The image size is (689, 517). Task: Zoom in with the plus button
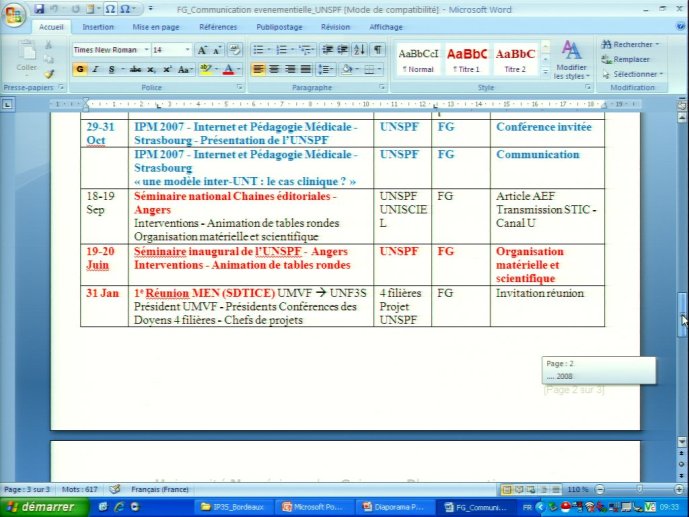[679, 489]
